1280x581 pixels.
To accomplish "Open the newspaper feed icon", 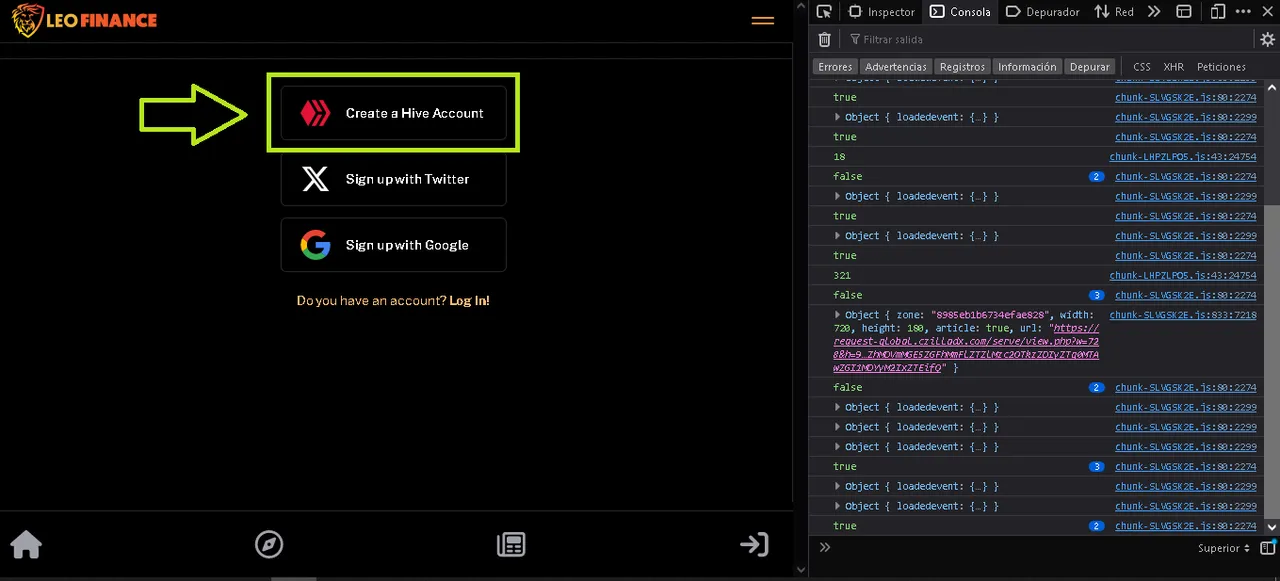I will (511, 544).
